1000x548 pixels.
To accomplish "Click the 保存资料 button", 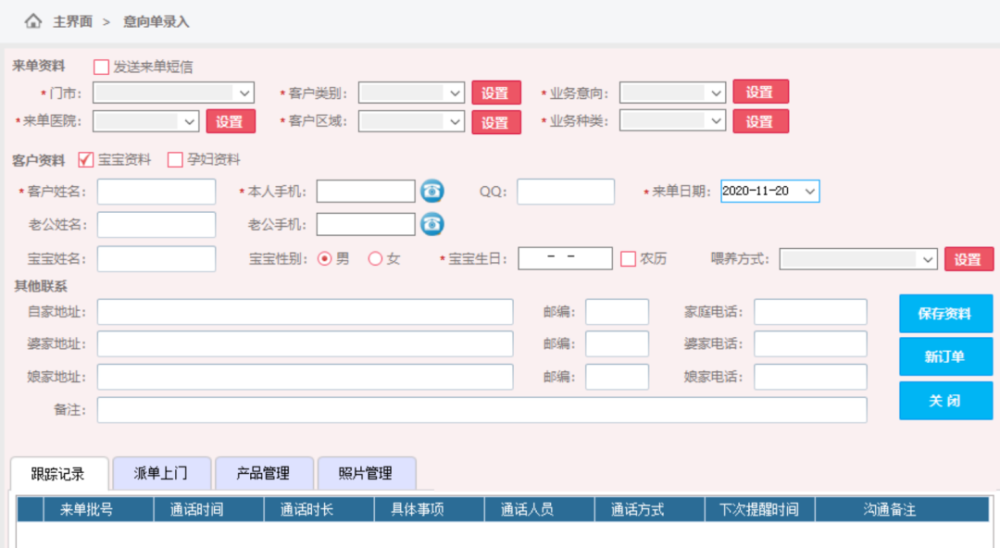I will click(x=945, y=313).
